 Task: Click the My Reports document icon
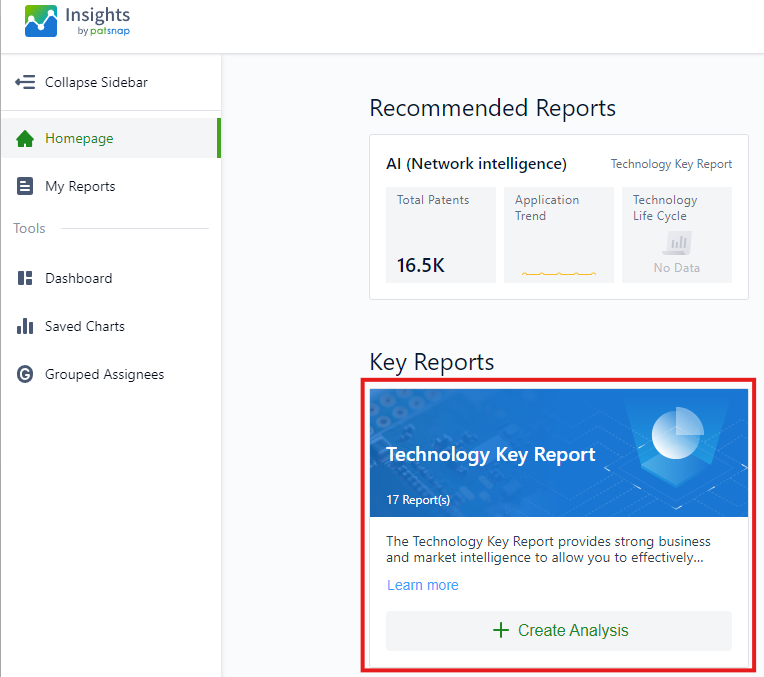point(25,187)
